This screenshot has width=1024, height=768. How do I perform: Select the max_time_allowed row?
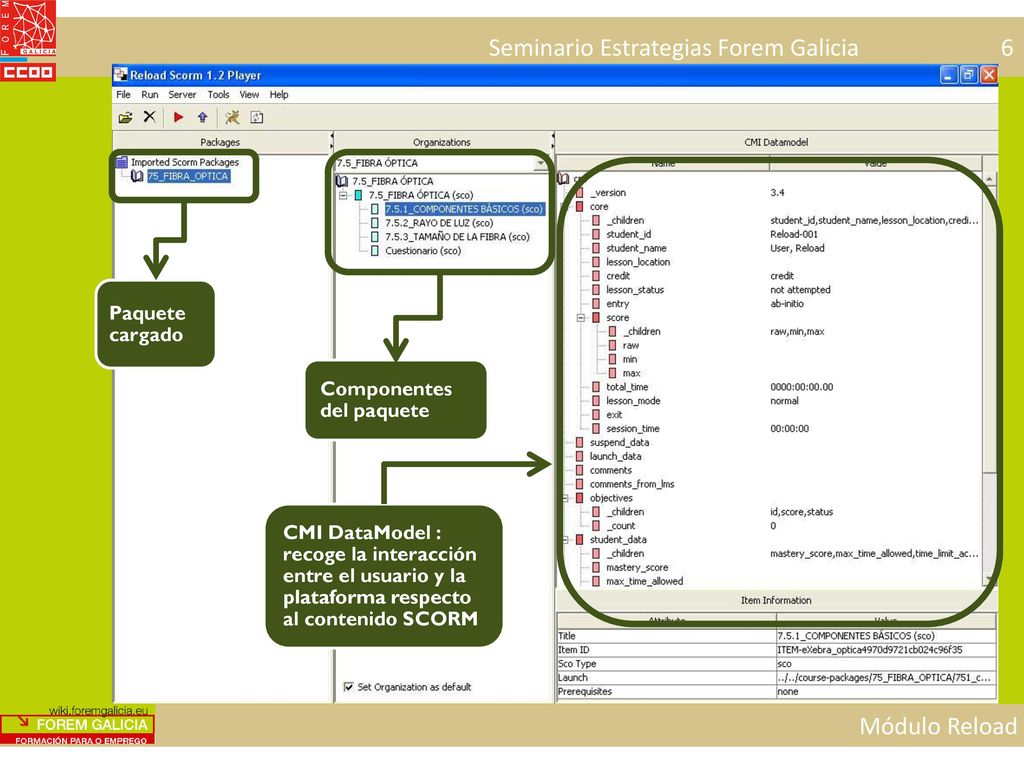(x=645, y=581)
